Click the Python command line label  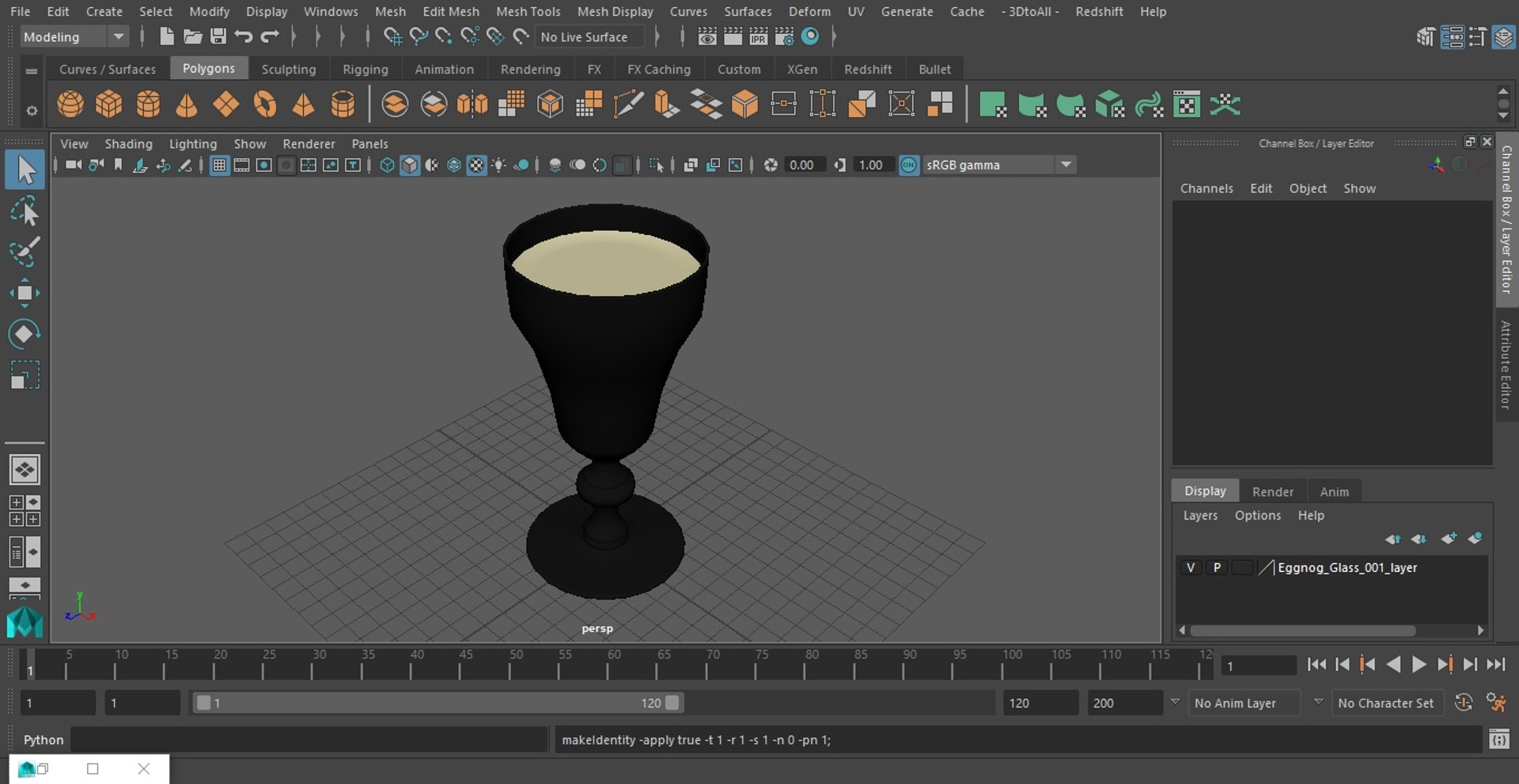(43, 740)
